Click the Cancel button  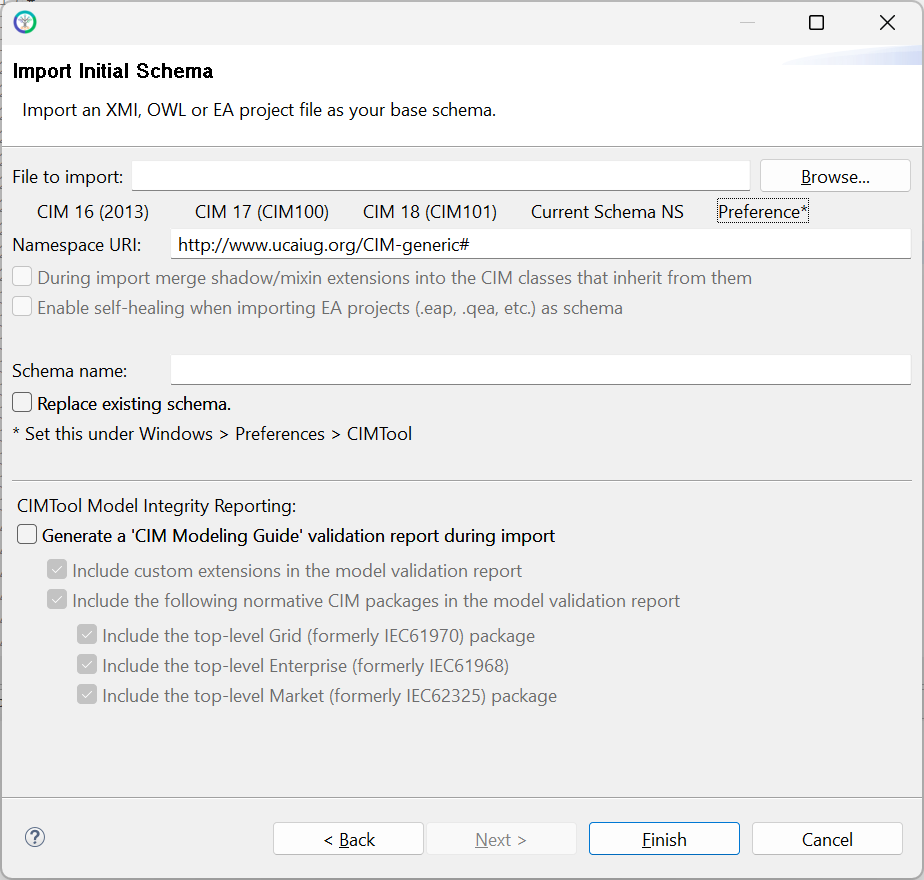[827, 839]
